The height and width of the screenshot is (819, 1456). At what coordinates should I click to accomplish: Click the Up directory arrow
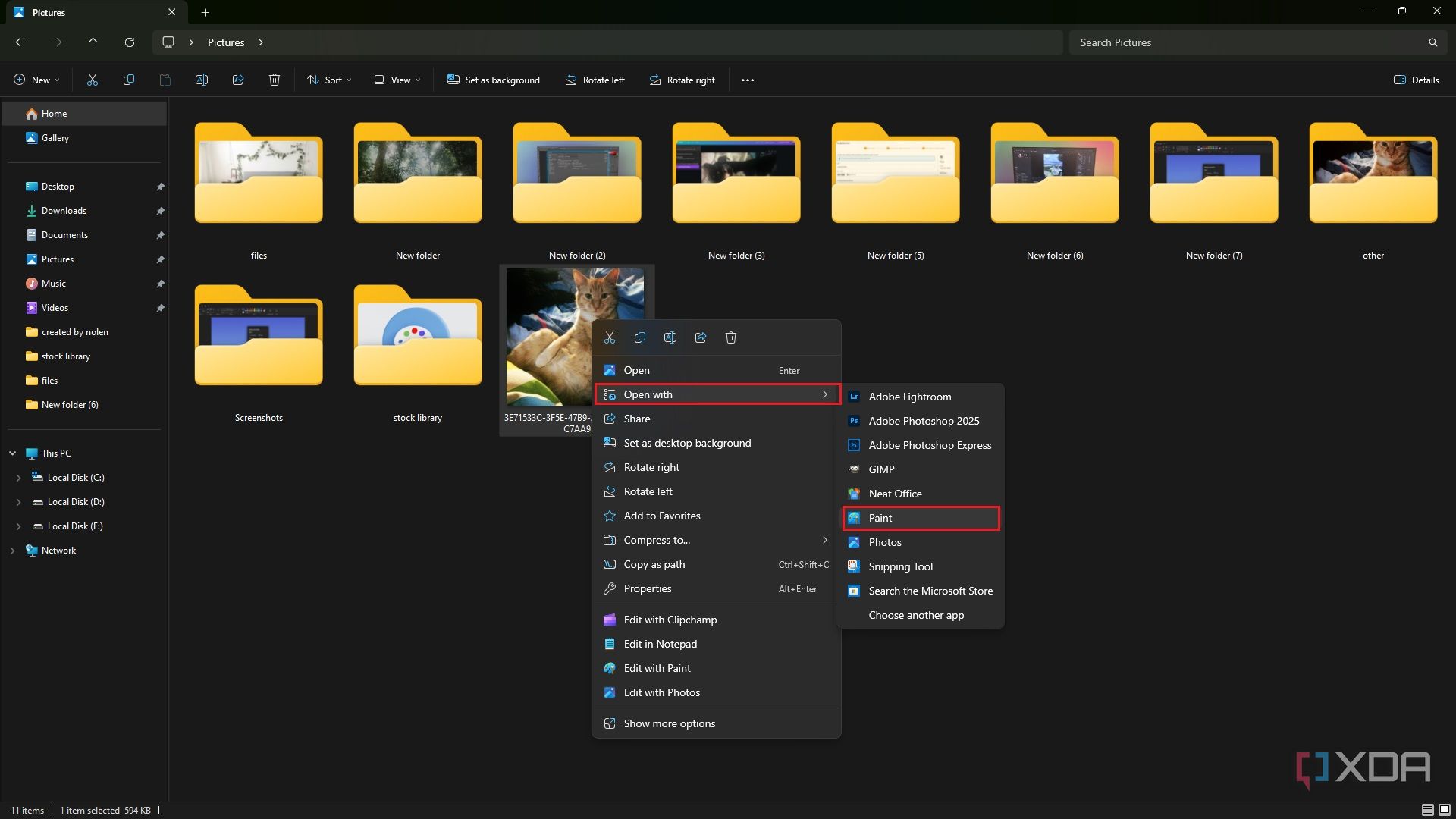pyautogui.click(x=93, y=42)
